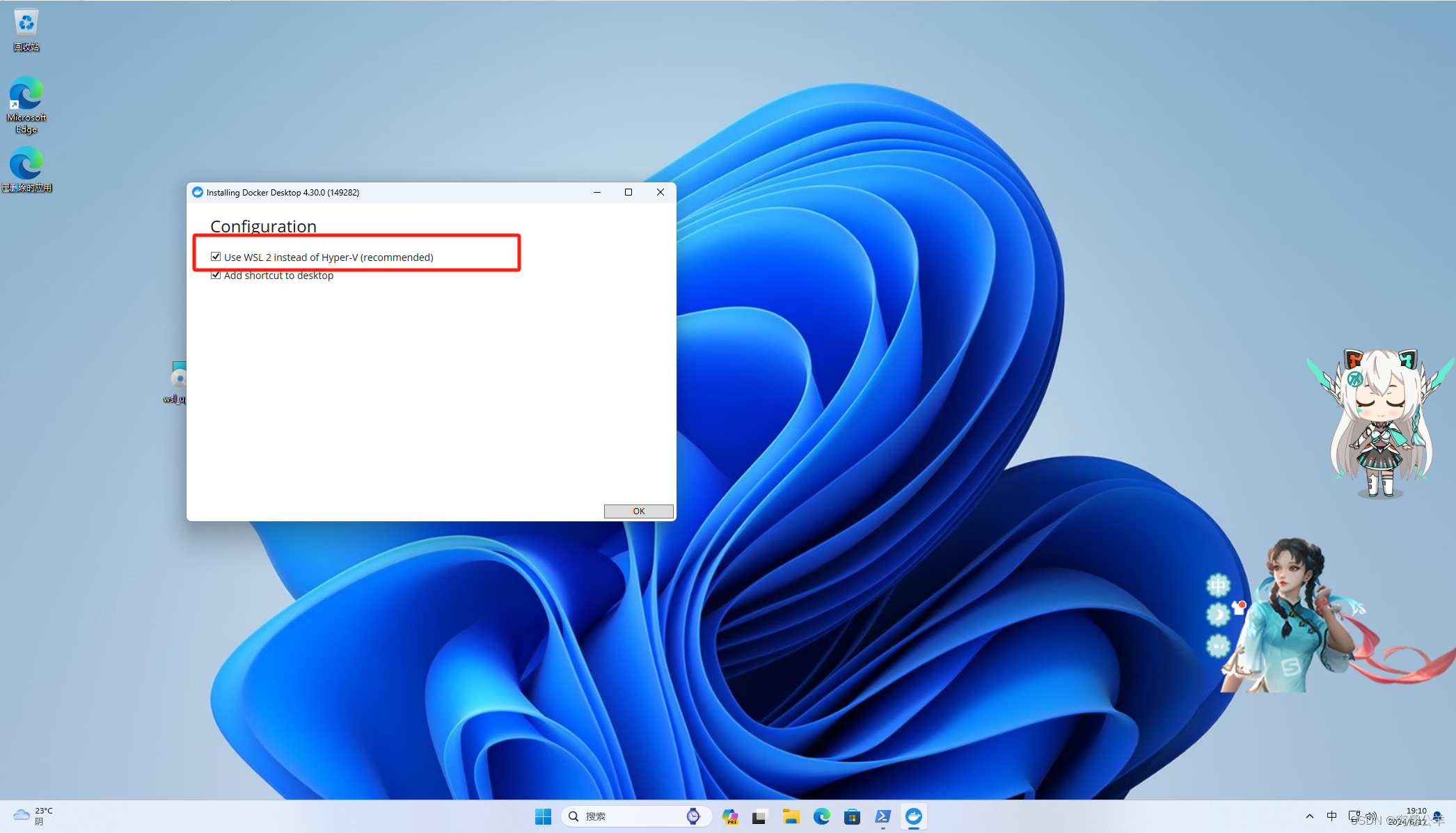The image size is (1456, 833).
Task: Click the Windows Start button
Action: coord(543,816)
